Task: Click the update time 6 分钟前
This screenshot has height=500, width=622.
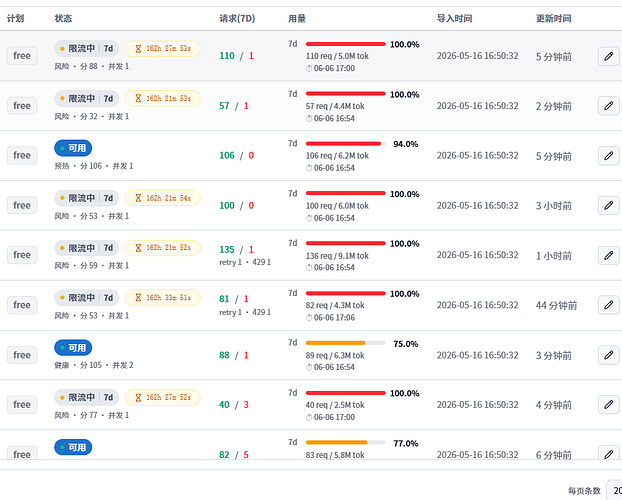Action: click(x=554, y=455)
